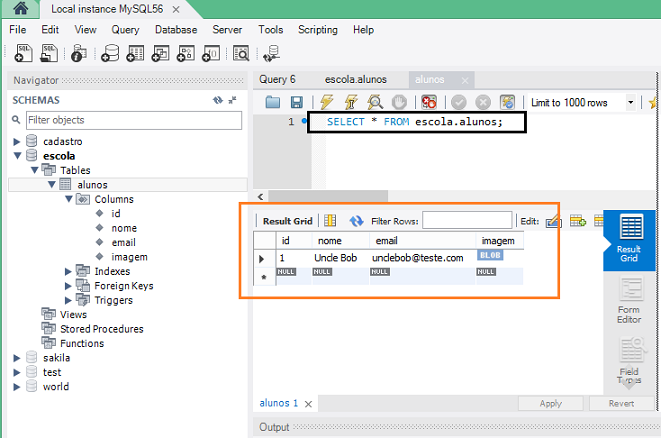Image resolution: width=661 pixels, height=438 pixels.
Task: Expand the Indexes node
Action: click(x=68, y=271)
